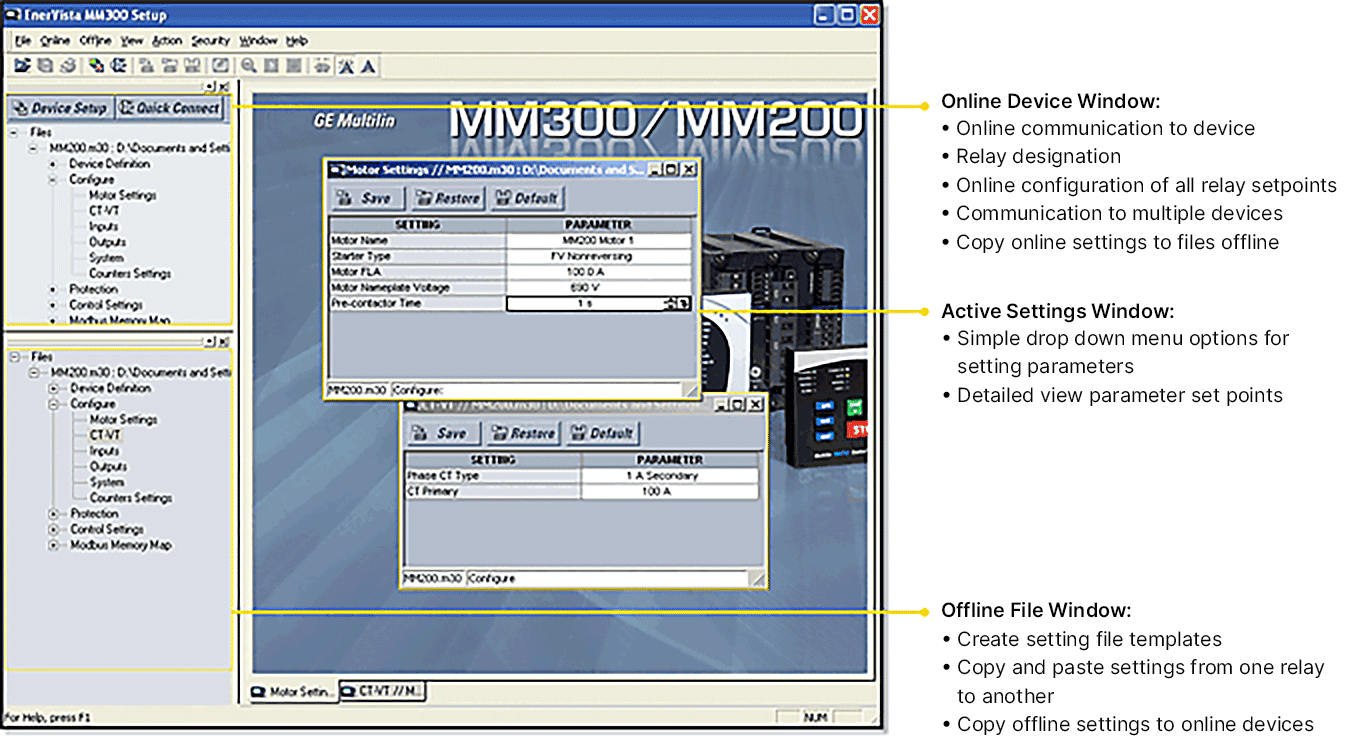Click Default in the CT-VT window
The image size is (1354, 746).
pos(603,434)
